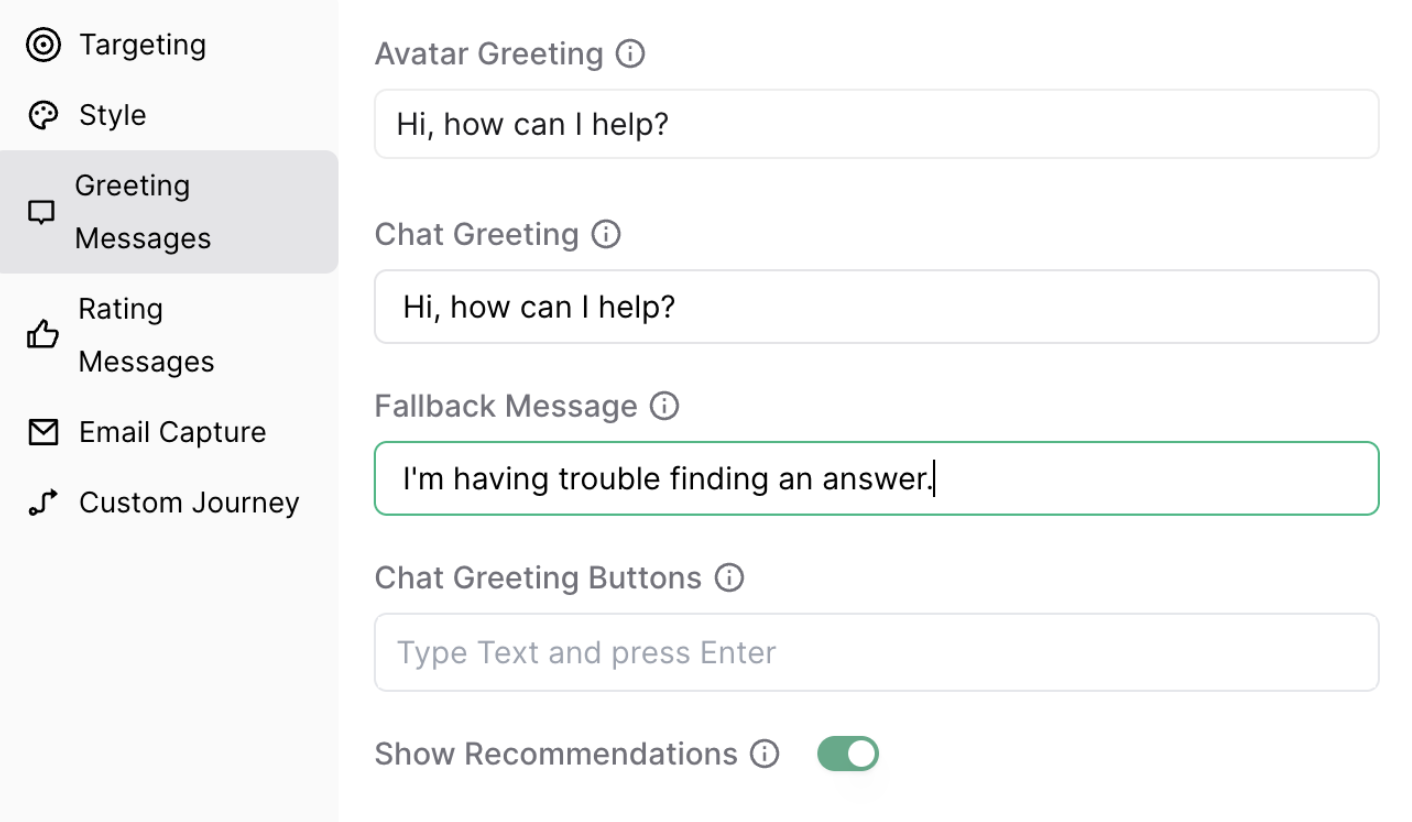Click the Rating Messages thumbs-up icon
Screen dimensions: 1412x822
[43, 335]
